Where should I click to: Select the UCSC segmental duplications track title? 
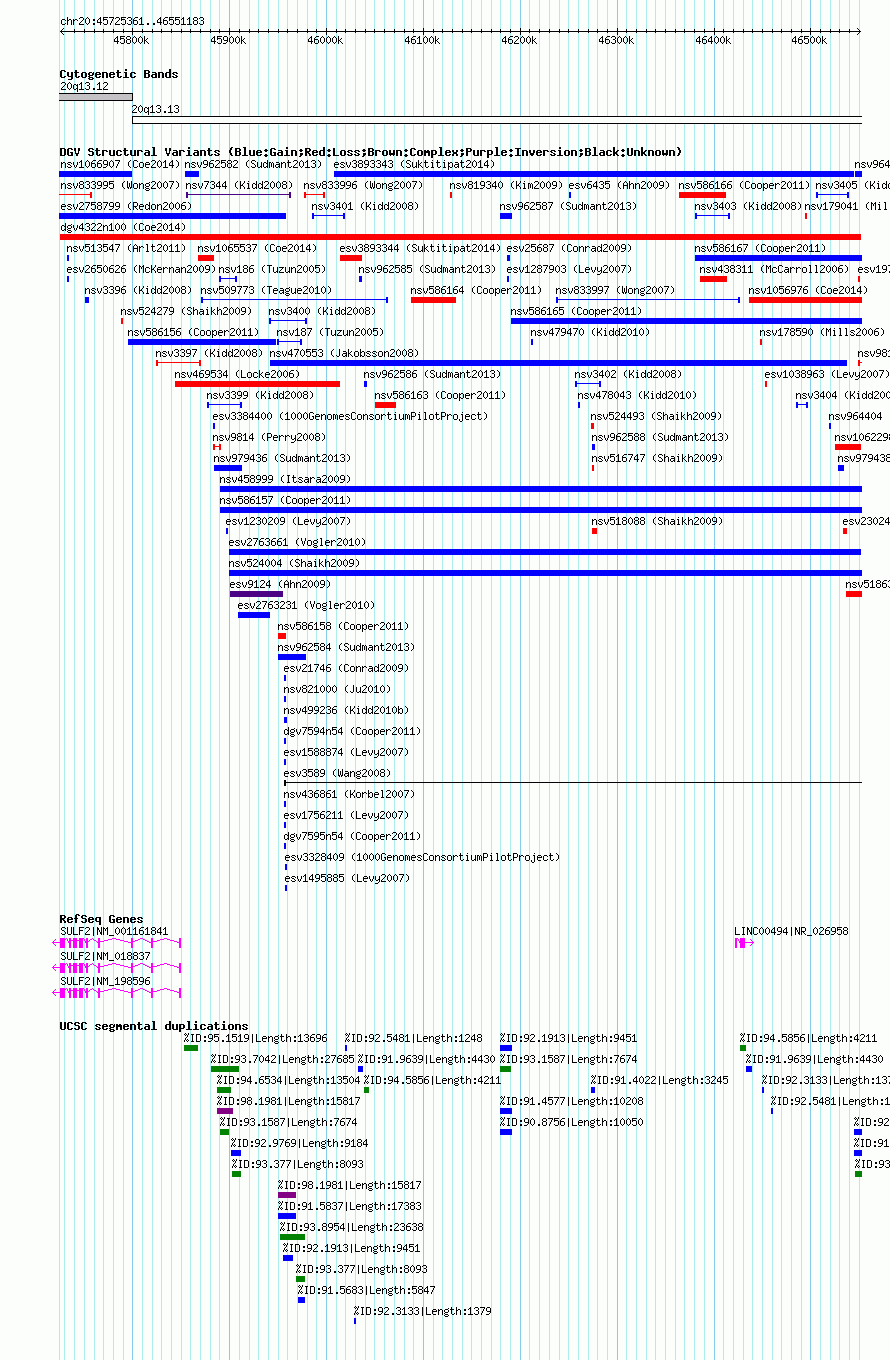(153, 1026)
